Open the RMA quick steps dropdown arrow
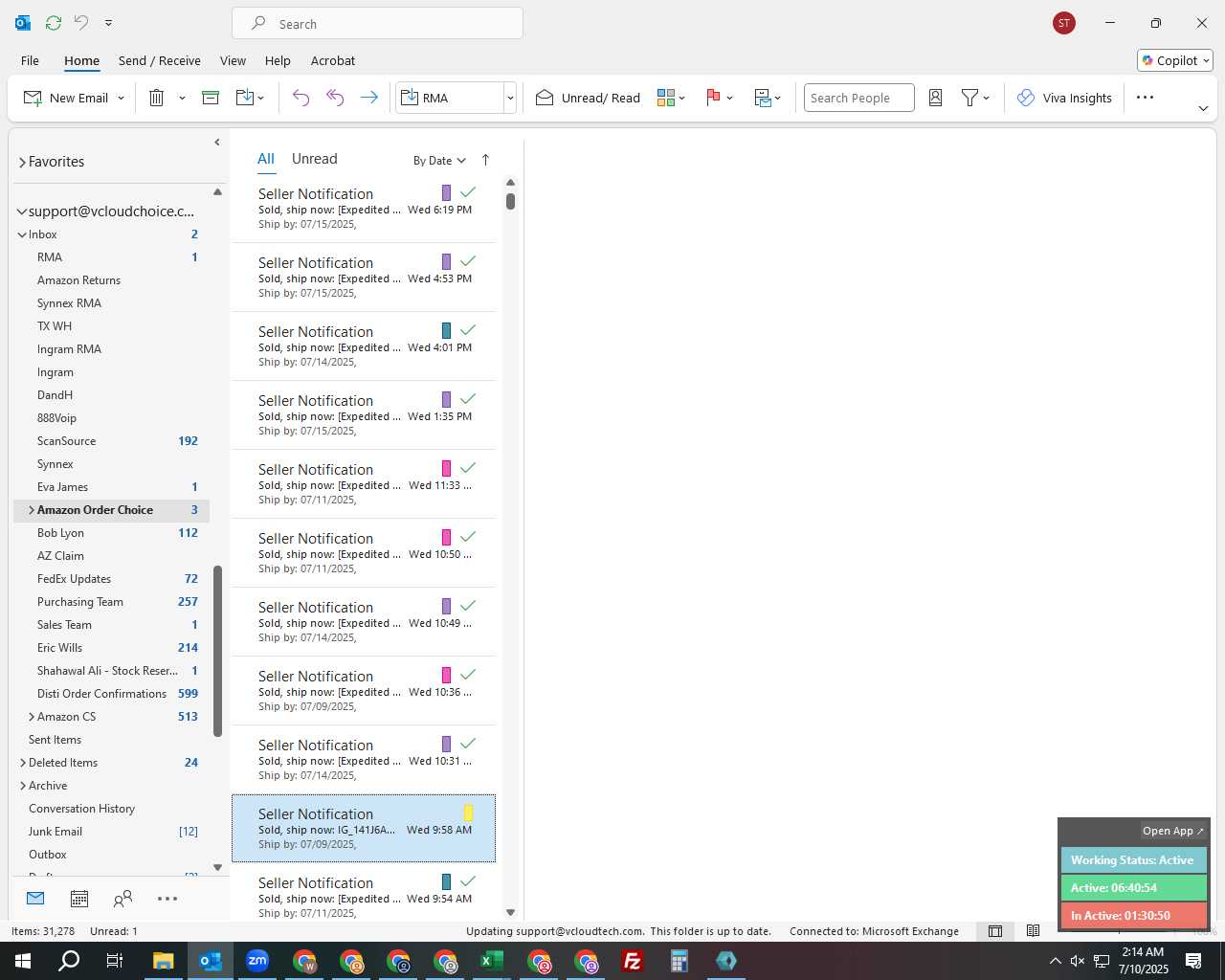The image size is (1225, 980). tap(510, 98)
